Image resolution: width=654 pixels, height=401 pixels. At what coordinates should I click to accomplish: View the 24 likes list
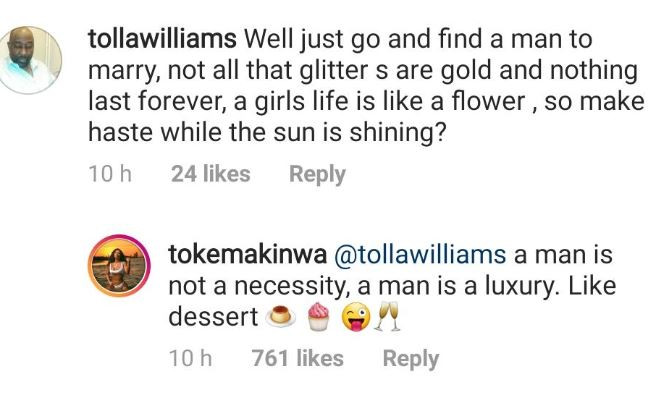pyautogui.click(x=210, y=174)
